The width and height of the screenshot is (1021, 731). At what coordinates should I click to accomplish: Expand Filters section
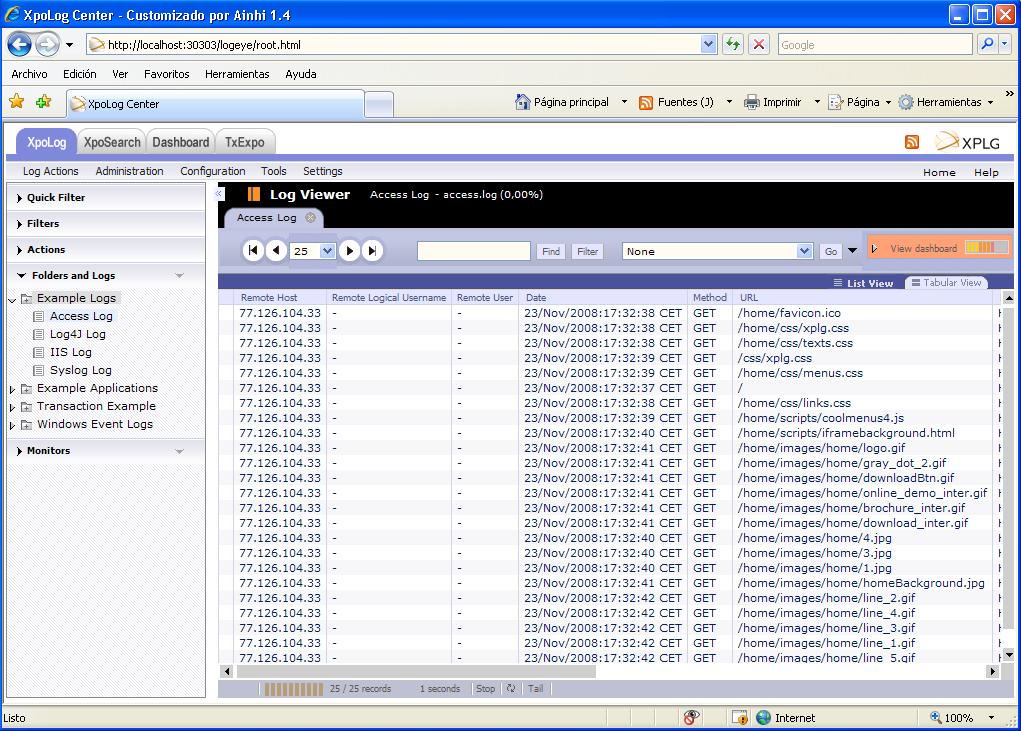pos(19,224)
